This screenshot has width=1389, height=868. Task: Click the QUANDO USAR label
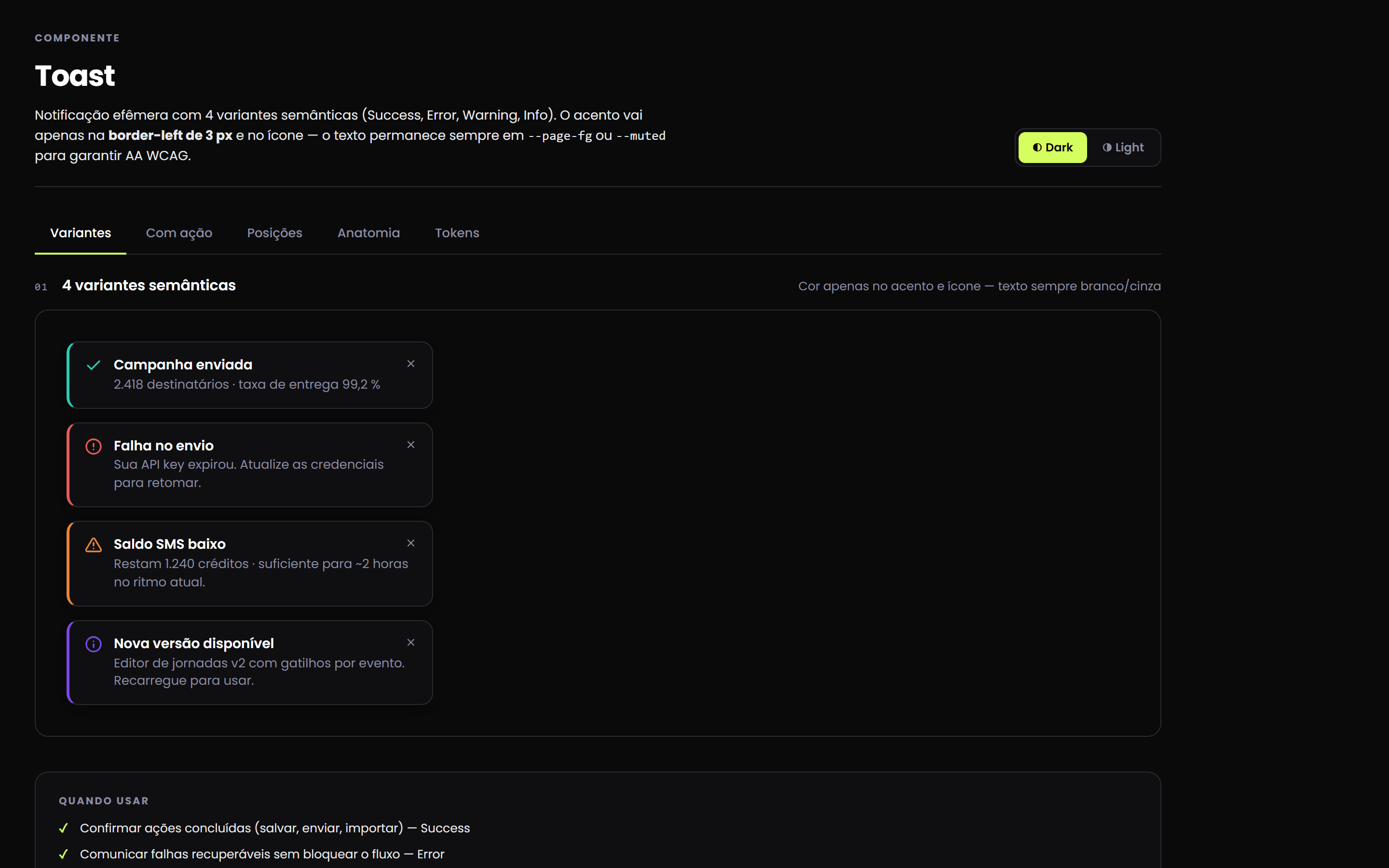(x=104, y=800)
